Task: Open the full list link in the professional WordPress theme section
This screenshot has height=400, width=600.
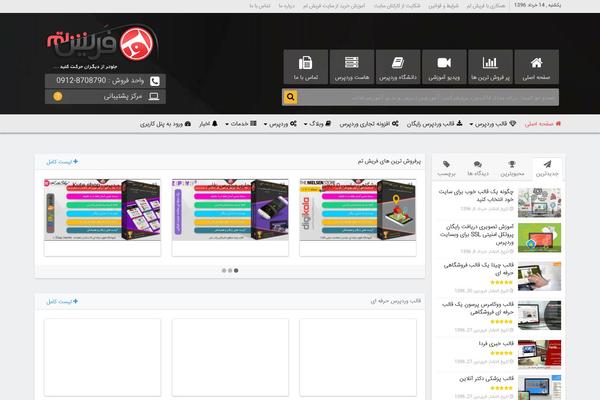Action: (62, 301)
